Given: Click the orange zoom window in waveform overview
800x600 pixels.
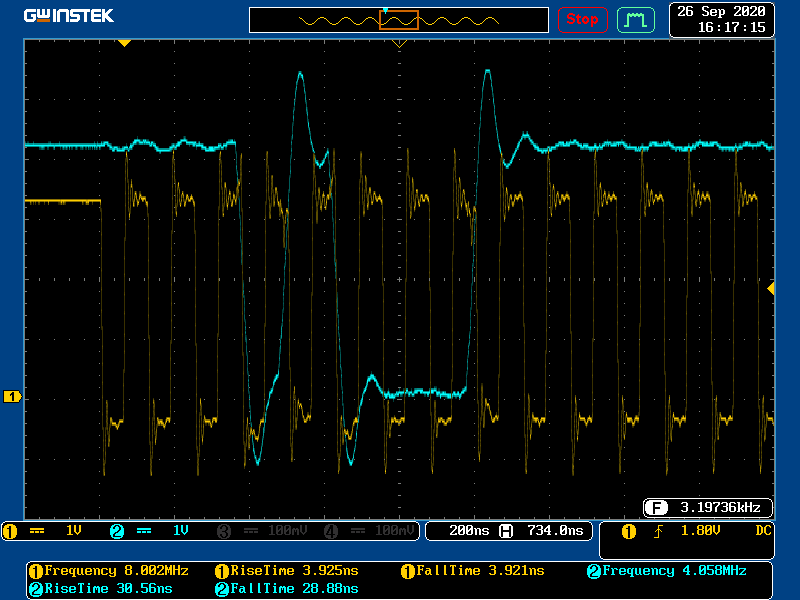Looking at the screenshot, I should [x=398, y=20].
